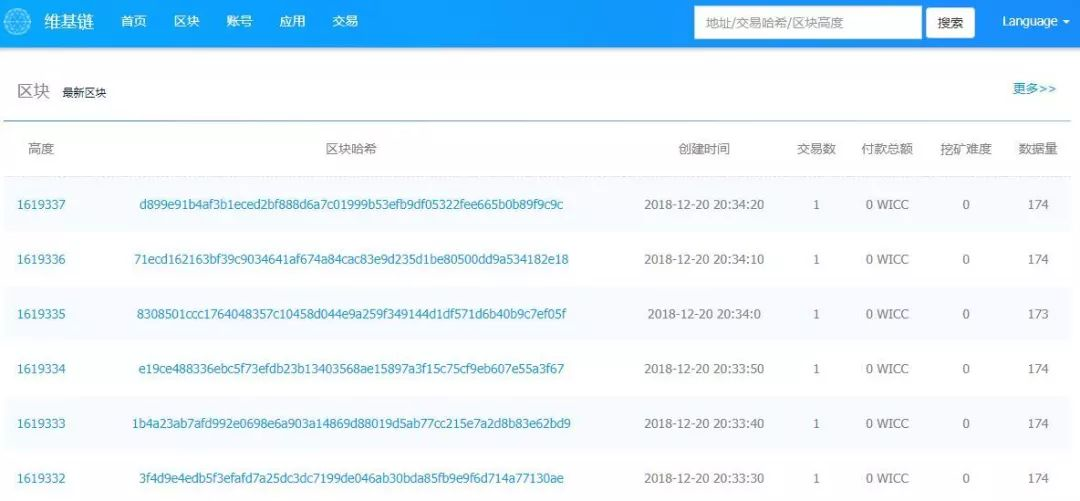The width and height of the screenshot is (1080, 501).
Task: Open block height 1619334
Action: (41, 369)
